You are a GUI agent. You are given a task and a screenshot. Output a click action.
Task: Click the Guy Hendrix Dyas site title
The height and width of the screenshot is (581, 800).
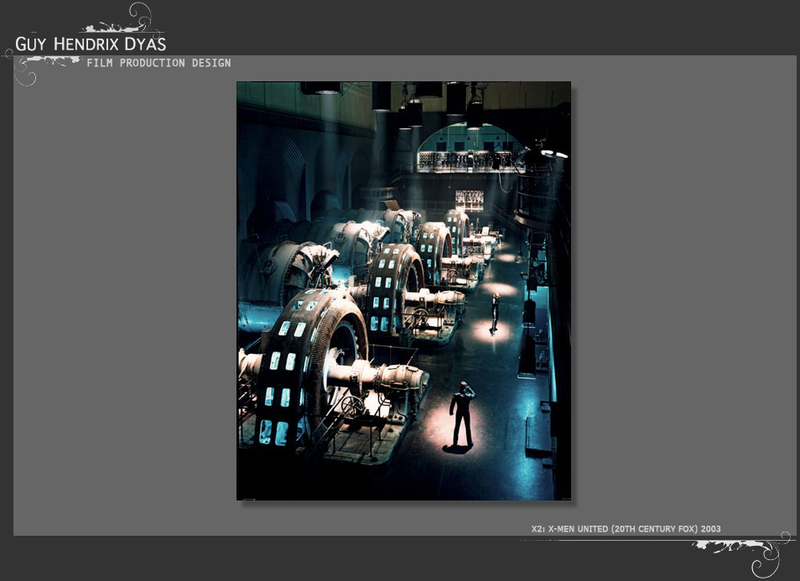pos(91,44)
